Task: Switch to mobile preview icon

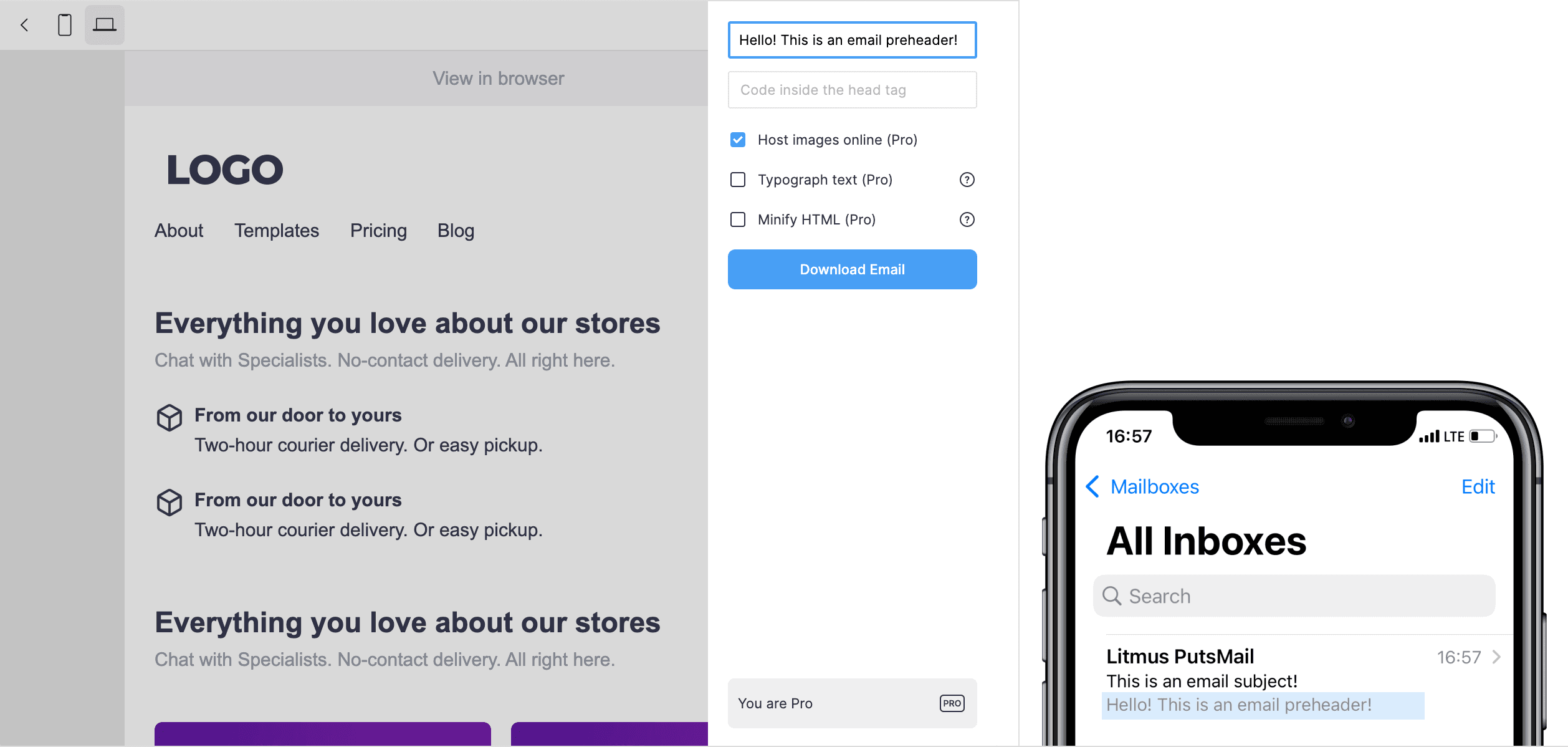Action: pos(65,25)
